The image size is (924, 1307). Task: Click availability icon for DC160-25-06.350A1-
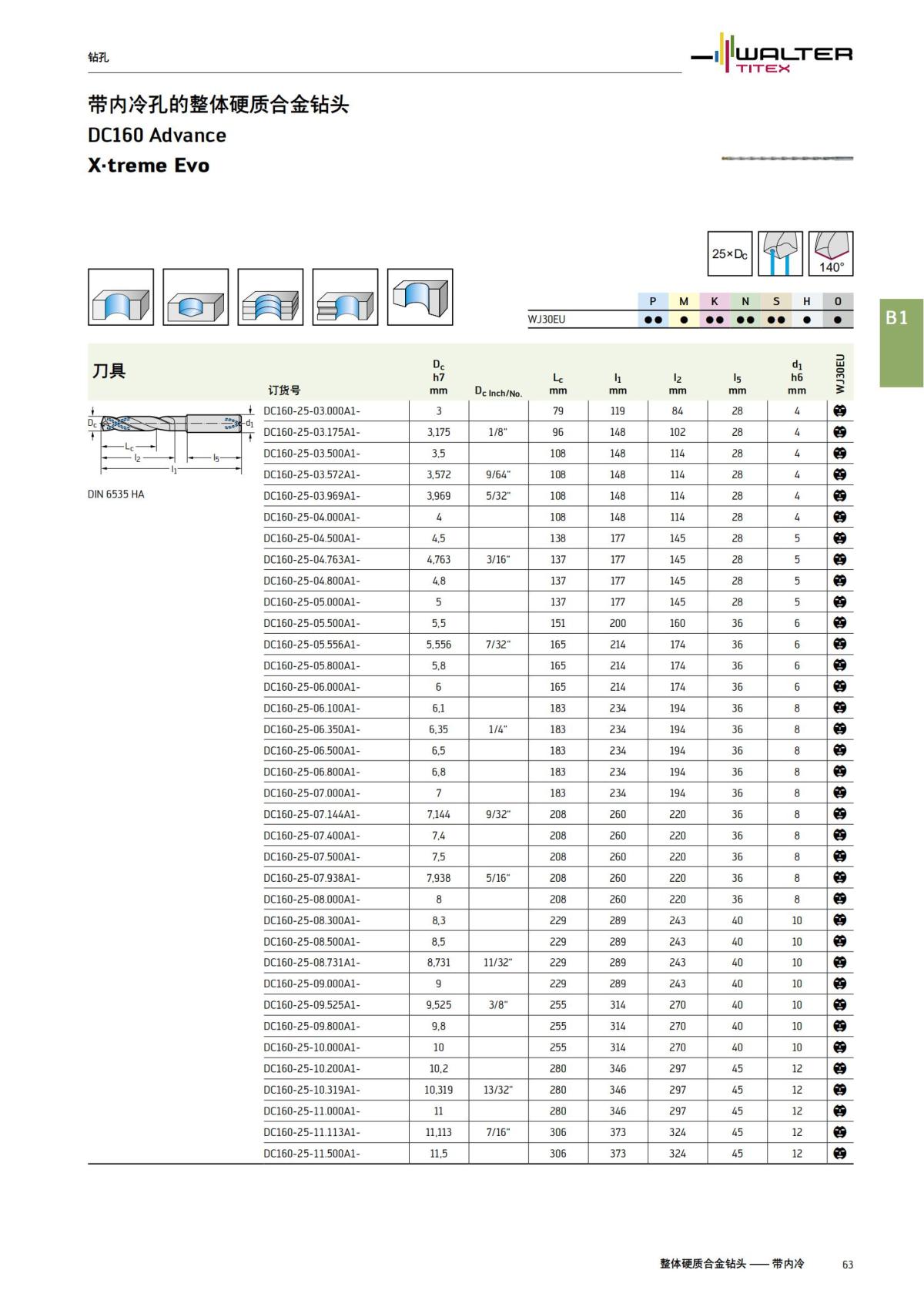[840, 729]
